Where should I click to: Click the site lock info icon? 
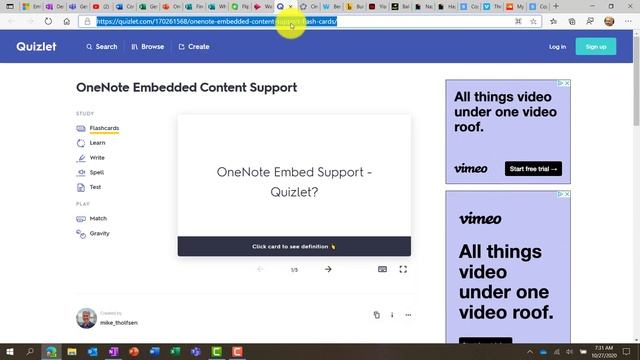pos(87,21)
